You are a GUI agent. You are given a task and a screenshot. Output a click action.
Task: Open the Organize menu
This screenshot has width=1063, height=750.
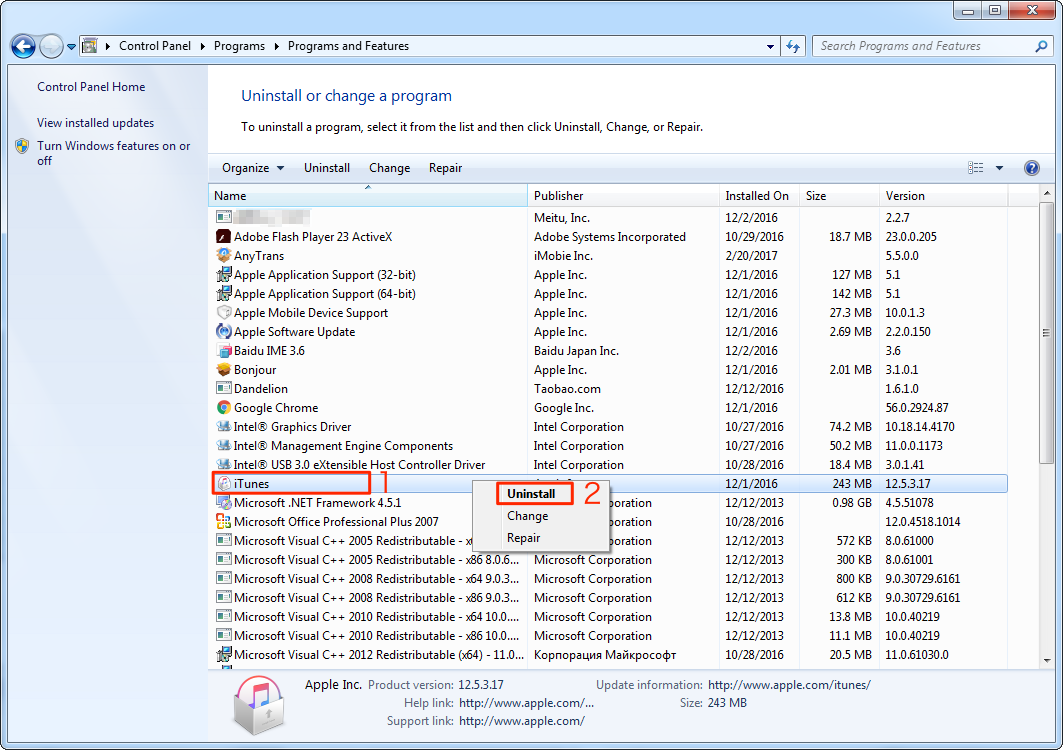pos(253,167)
